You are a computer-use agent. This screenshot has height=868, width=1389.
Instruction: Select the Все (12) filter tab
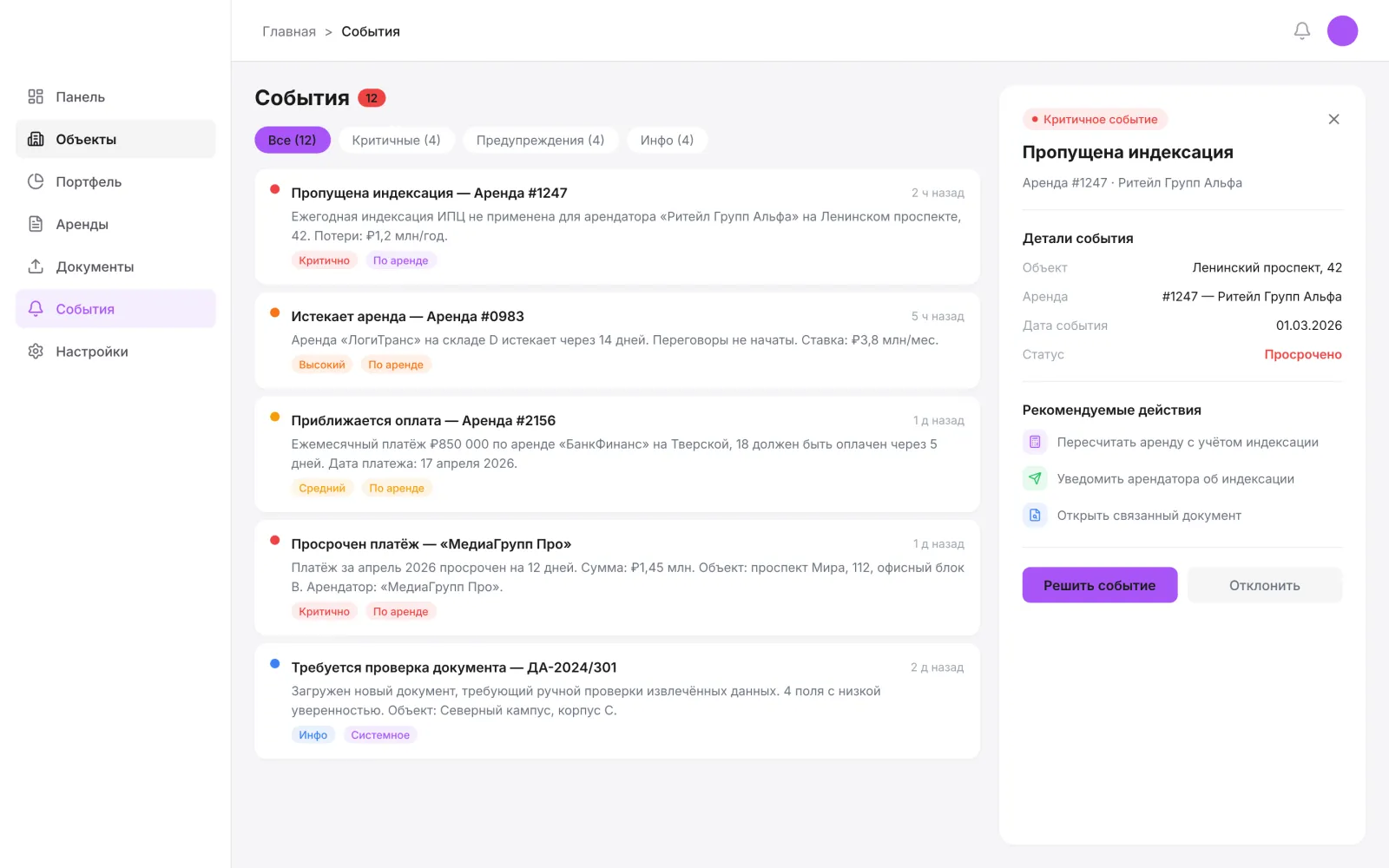pyautogui.click(x=293, y=140)
